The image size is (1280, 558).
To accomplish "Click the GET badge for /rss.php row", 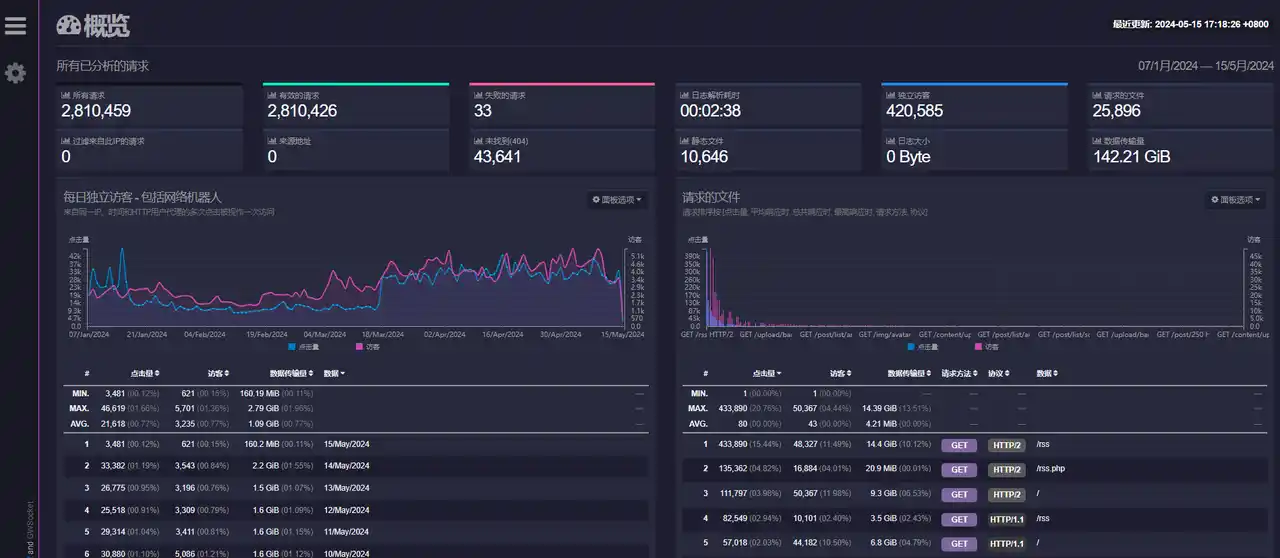I will 958,469.
